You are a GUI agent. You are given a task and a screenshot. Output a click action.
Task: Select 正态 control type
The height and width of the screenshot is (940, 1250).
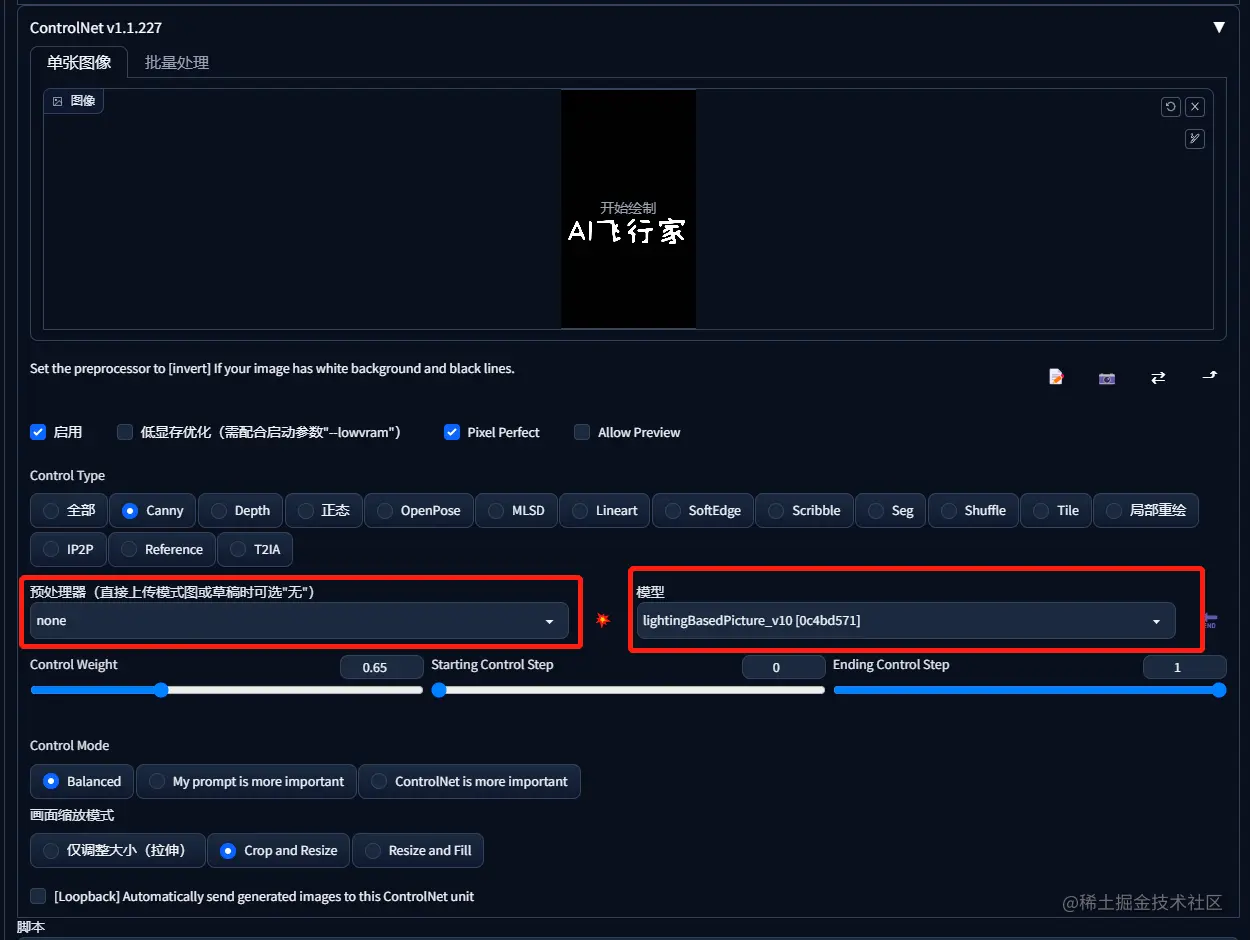pos(323,510)
